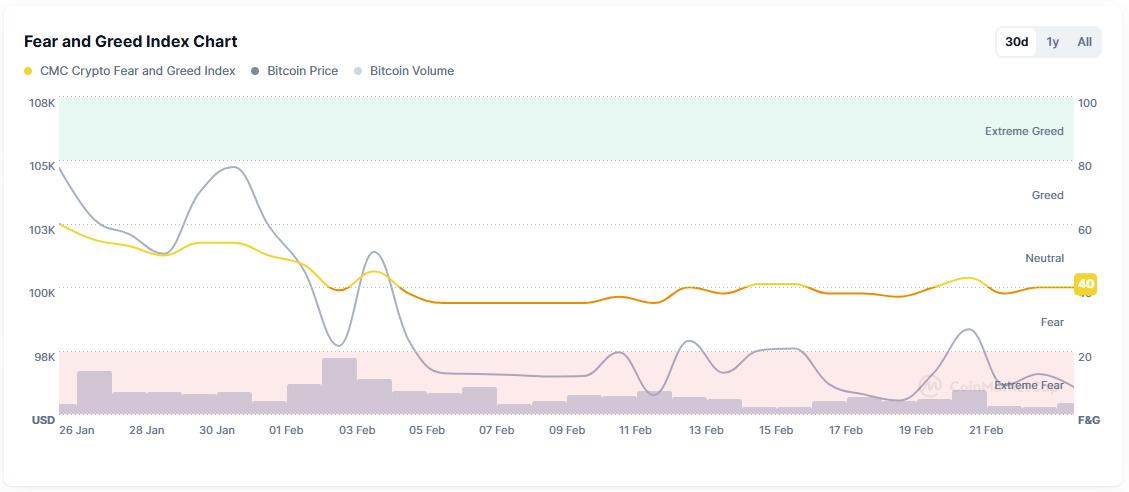Click the tallest Bitcoin volume bar
Viewport: 1129px width, 492px height.
(x=339, y=385)
